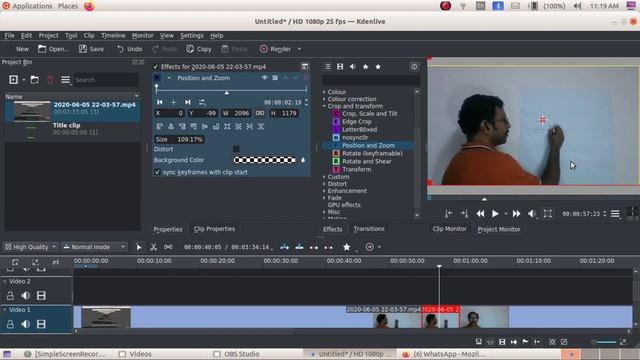Add keyframe with the plus icon

pos(173,102)
